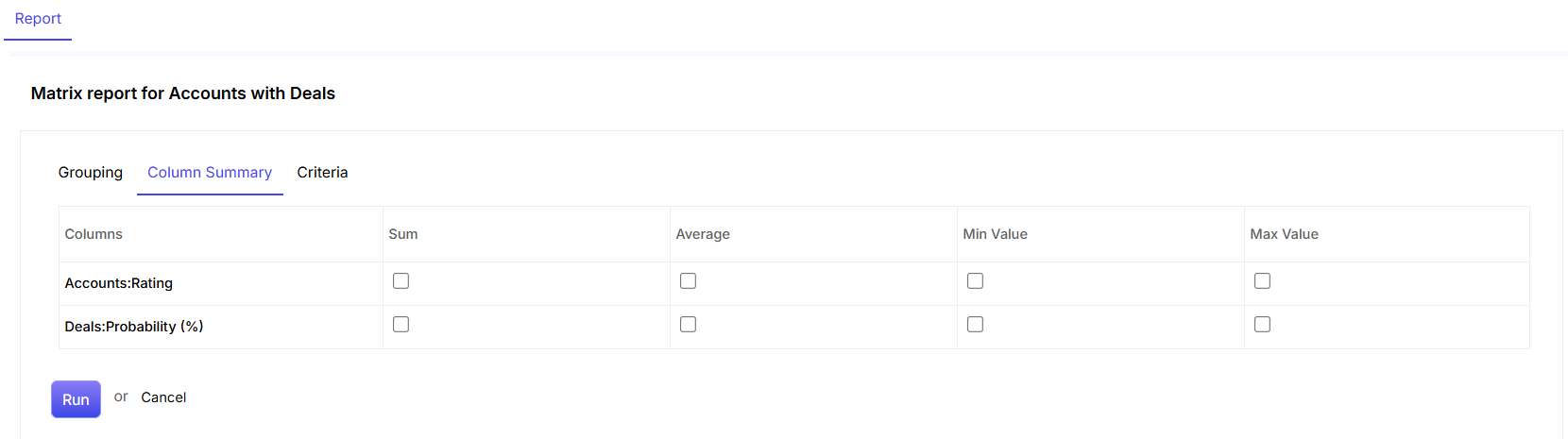Select the Column Summary tab
Screen dimensions: 1568x439
click(x=210, y=173)
